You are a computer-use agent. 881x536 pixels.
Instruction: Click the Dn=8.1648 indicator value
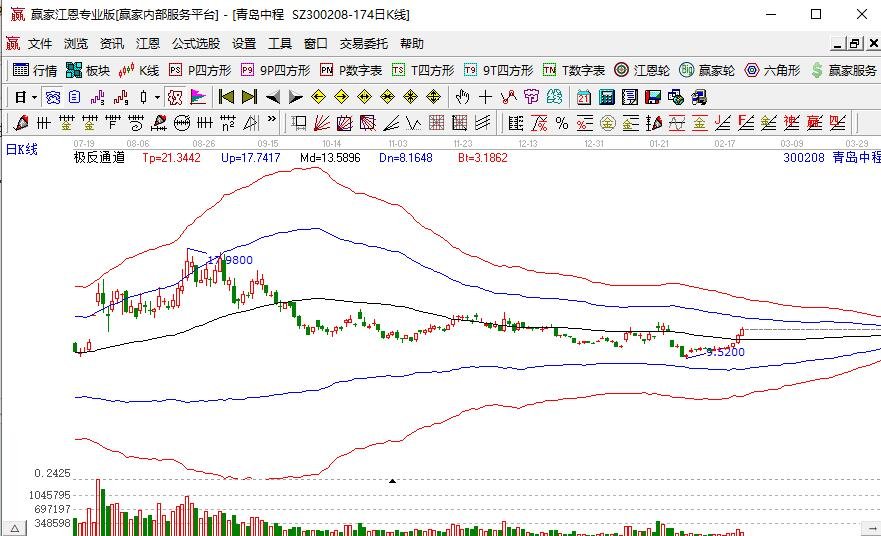click(406, 158)
